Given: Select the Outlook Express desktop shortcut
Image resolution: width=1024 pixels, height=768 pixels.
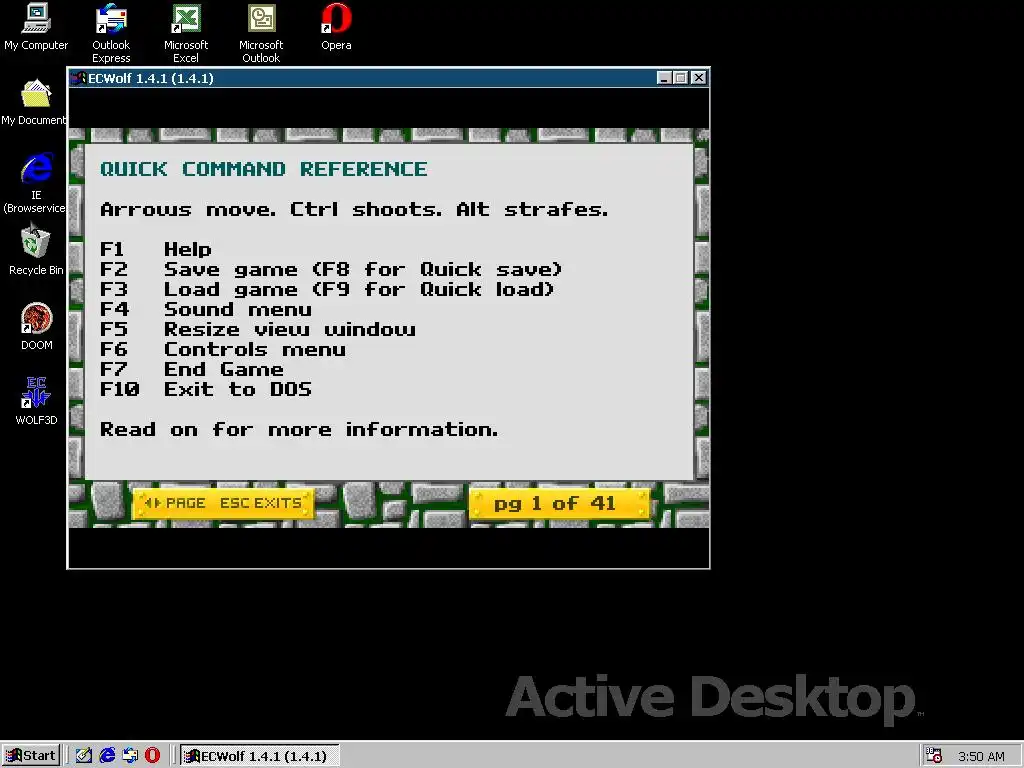Looking at the screenshot, I should [111, 33].
